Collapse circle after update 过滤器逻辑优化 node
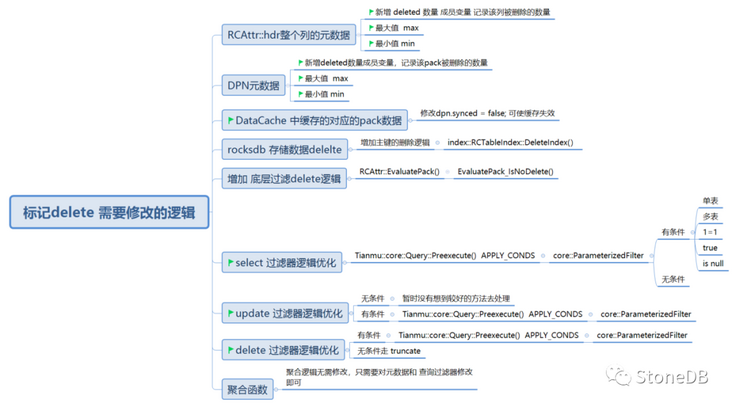The width and height of the screenshot is (732, 407). coord(351,313)
